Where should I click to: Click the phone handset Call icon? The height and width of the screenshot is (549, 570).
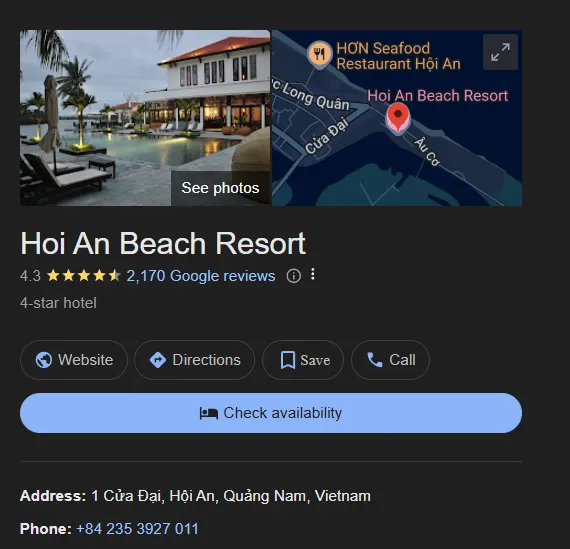coord(375,360)
